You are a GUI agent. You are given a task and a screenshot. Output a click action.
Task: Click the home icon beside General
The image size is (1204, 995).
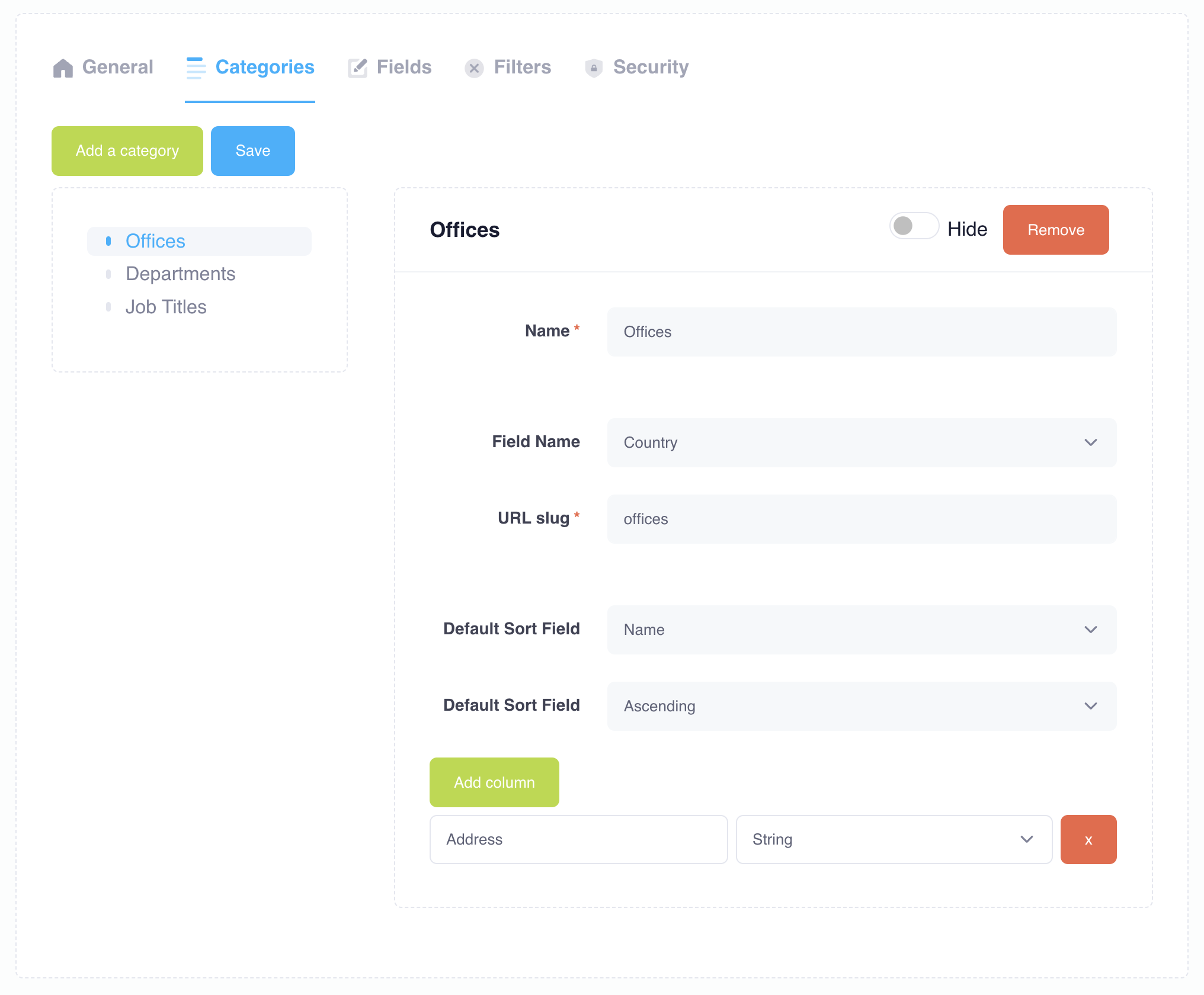(x=63, y=68)
